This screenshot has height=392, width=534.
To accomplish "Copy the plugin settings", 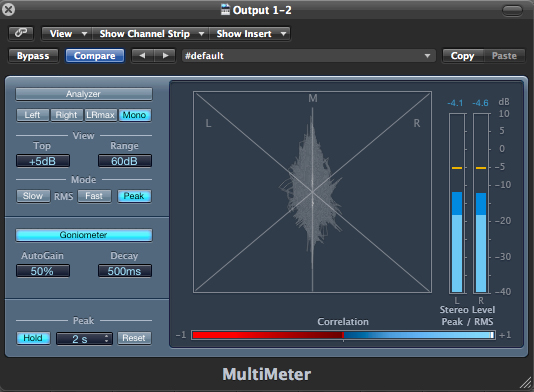I will [462, 56].
